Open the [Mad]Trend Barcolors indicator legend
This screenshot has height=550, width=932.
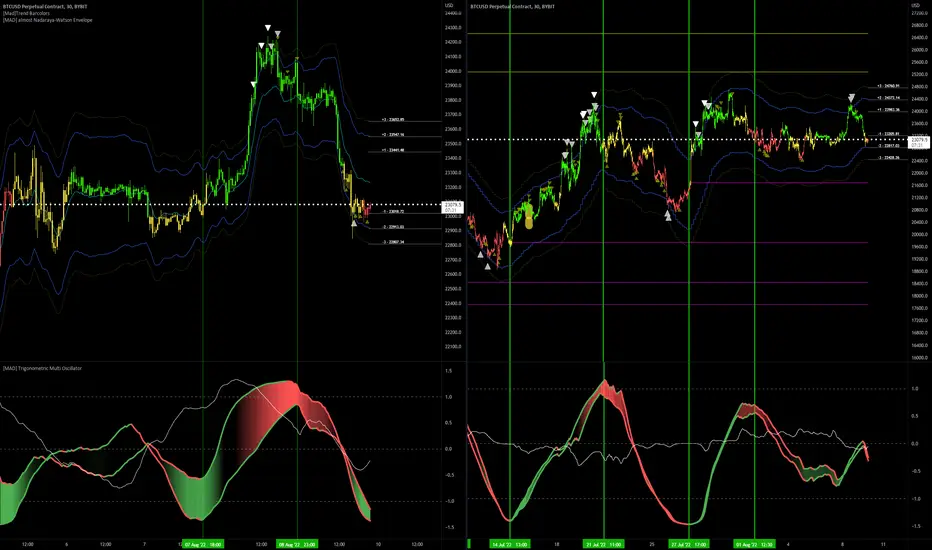coord(26,13)
